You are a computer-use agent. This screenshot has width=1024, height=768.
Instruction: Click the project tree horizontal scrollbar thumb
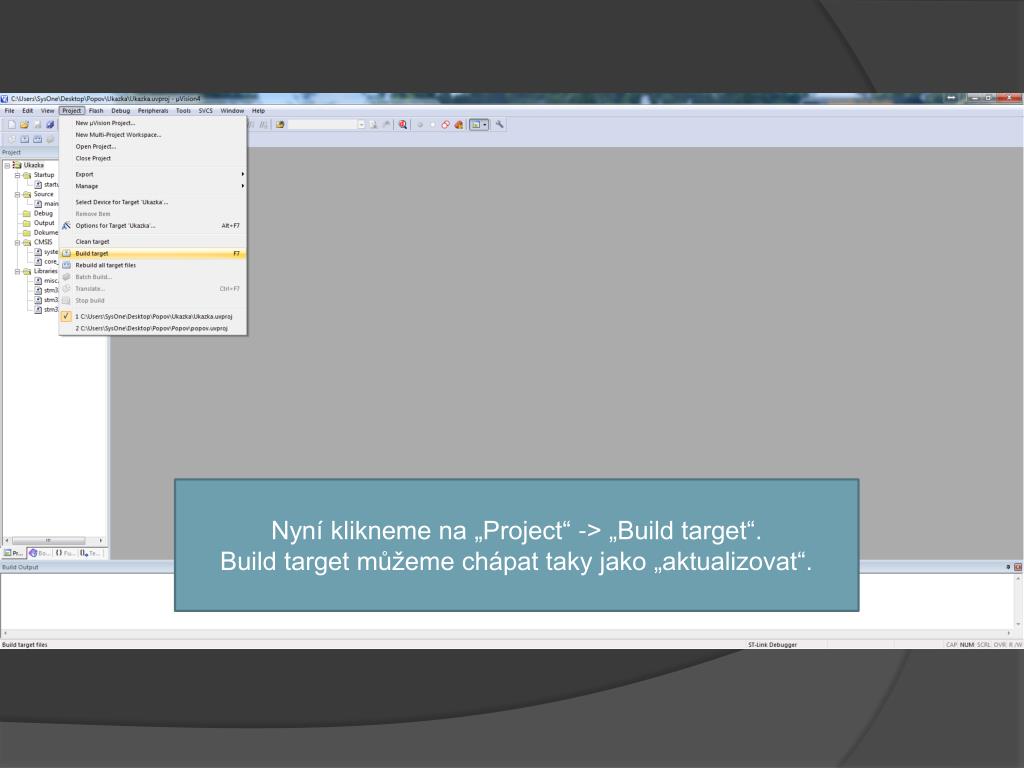click(x=48, y=541)
